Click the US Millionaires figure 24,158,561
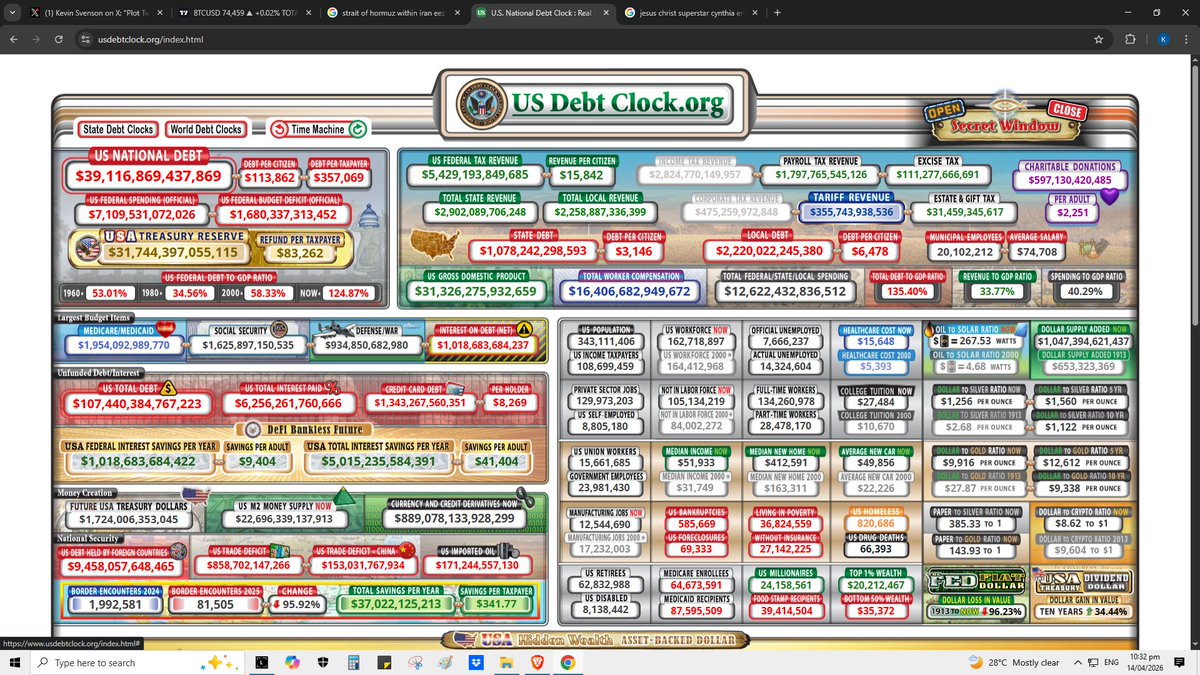1200x675 pixels. coord(787,584)
